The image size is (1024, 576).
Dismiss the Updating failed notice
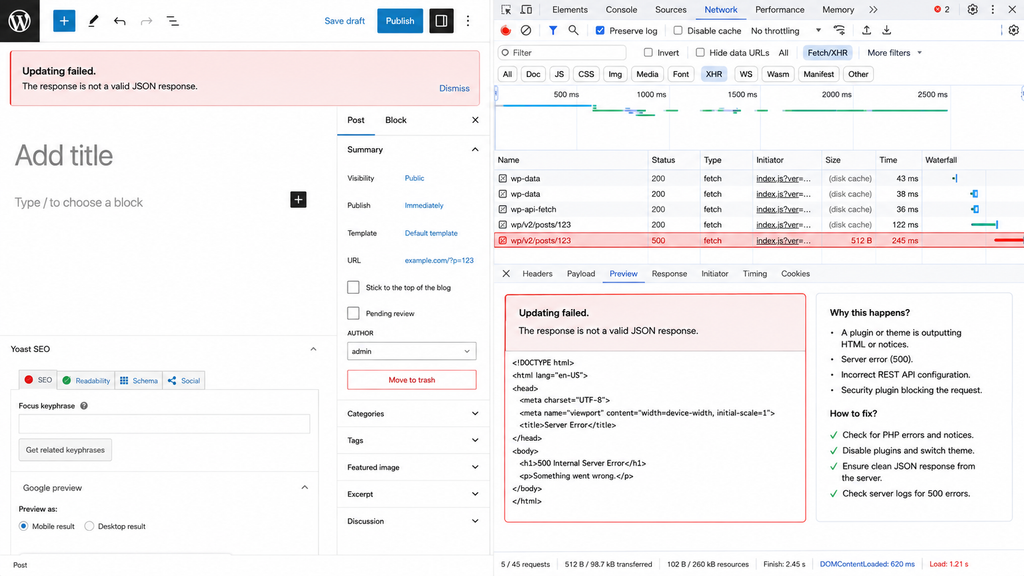point(454,88)
